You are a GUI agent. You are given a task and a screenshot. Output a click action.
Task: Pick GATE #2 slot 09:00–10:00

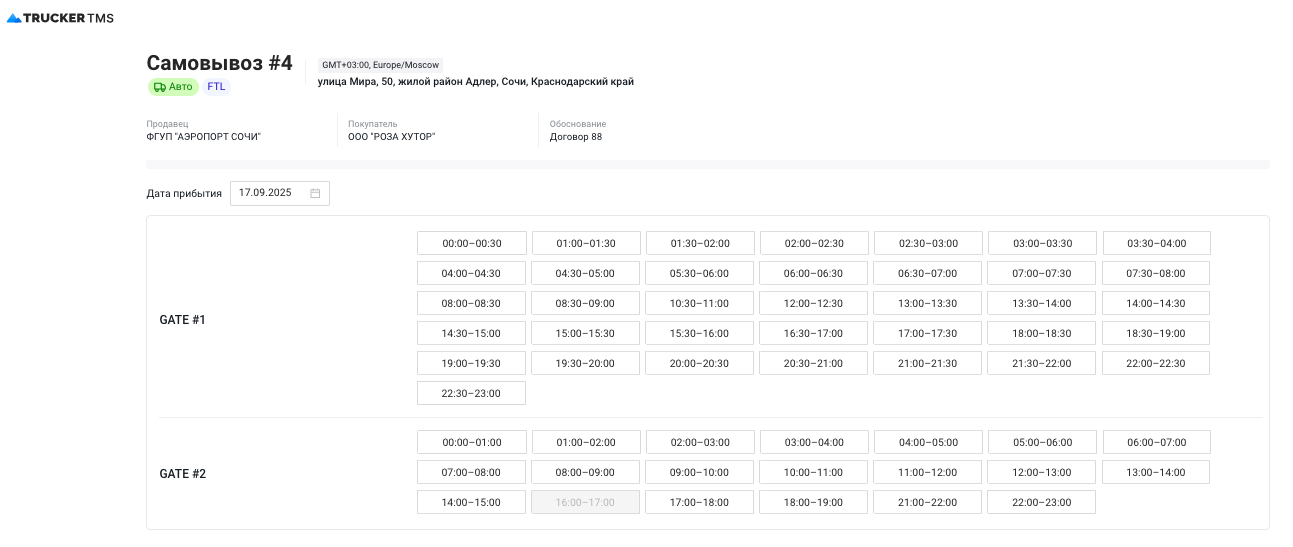tap(699, 472)
